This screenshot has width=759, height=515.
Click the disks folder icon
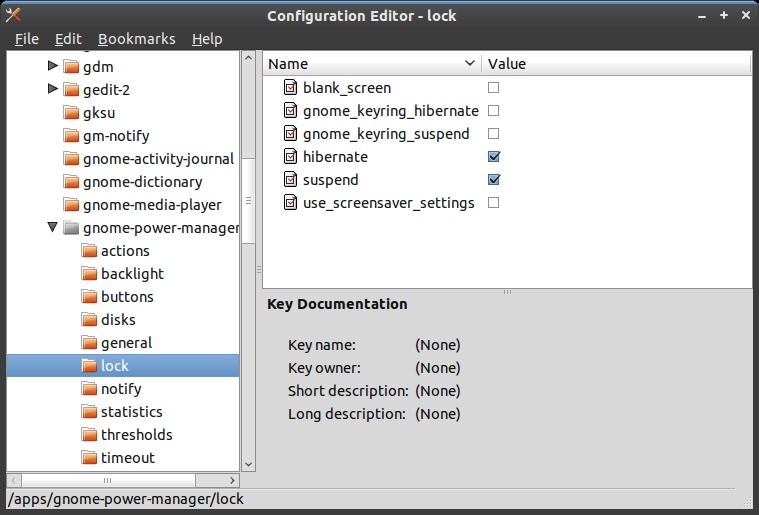[x=89, y=319]
